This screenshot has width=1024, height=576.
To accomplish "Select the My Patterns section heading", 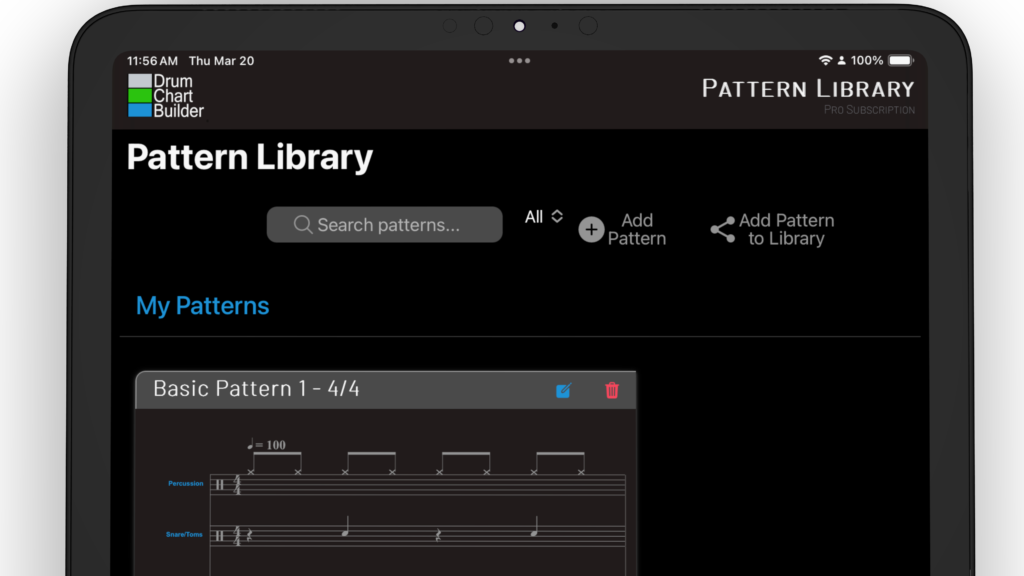I will (x=202, y=306).
